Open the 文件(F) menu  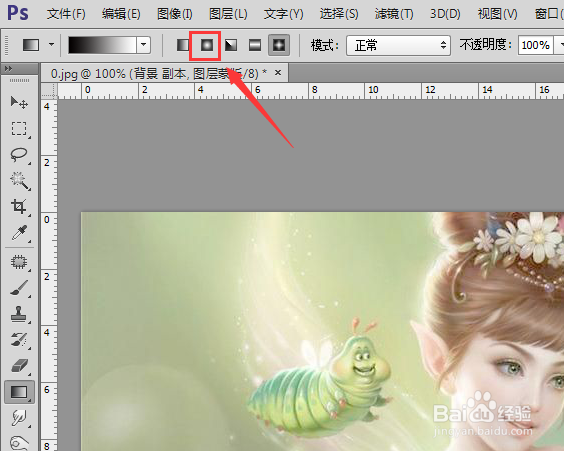pos(66,14)
